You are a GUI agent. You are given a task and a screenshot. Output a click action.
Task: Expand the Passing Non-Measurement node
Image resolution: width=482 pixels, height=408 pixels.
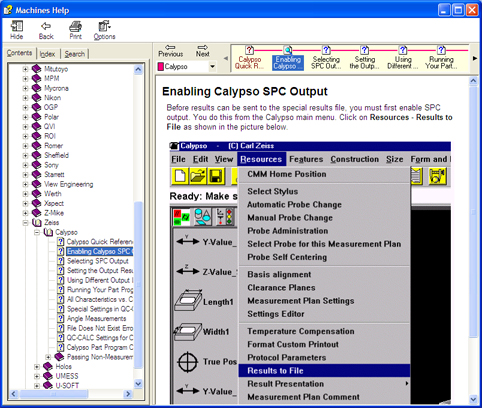48,357
